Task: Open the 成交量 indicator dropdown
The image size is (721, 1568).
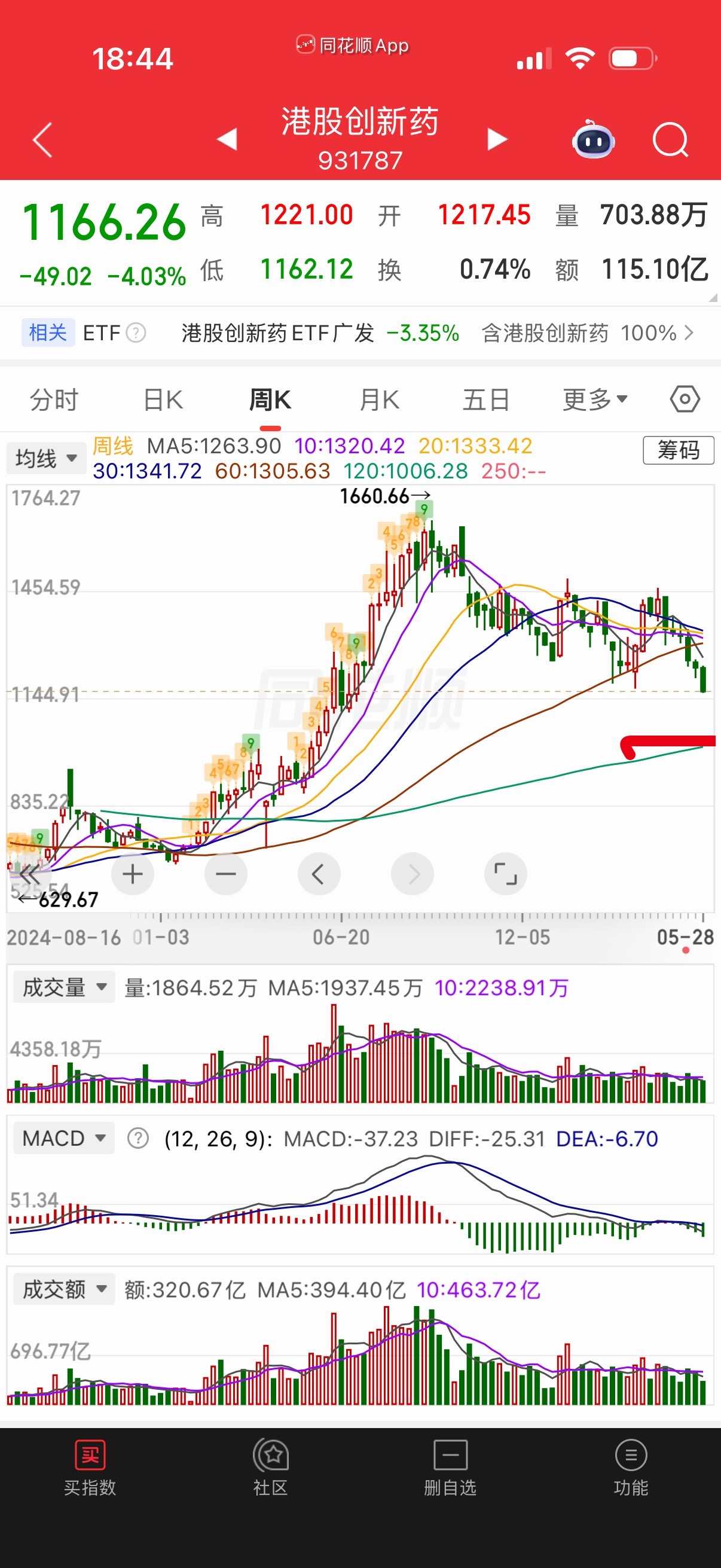Action: pyautogui.click(x=64, y=987)
